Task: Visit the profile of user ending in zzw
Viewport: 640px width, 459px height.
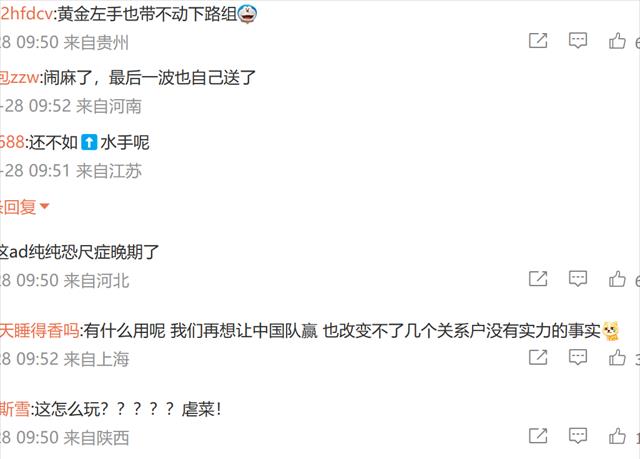Action: coord(20,78)
